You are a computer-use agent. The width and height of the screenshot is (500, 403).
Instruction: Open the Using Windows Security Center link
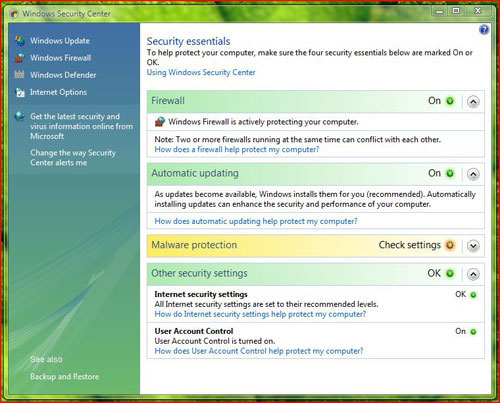point(201,72)
